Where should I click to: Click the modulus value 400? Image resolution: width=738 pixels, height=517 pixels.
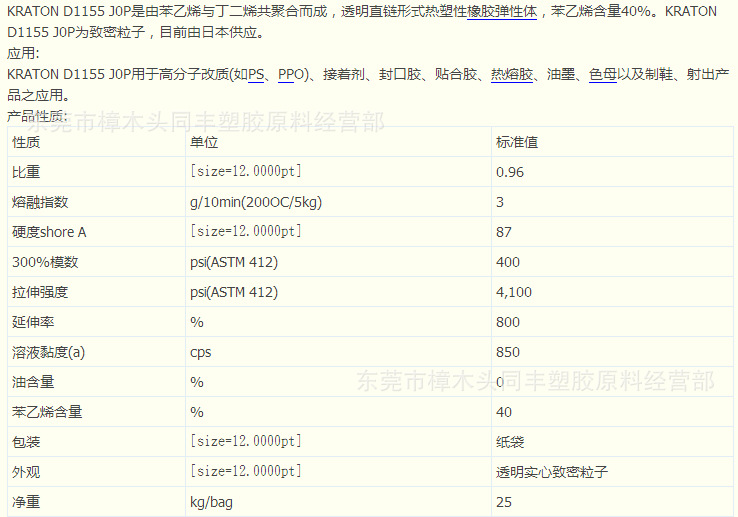point(508,262)
